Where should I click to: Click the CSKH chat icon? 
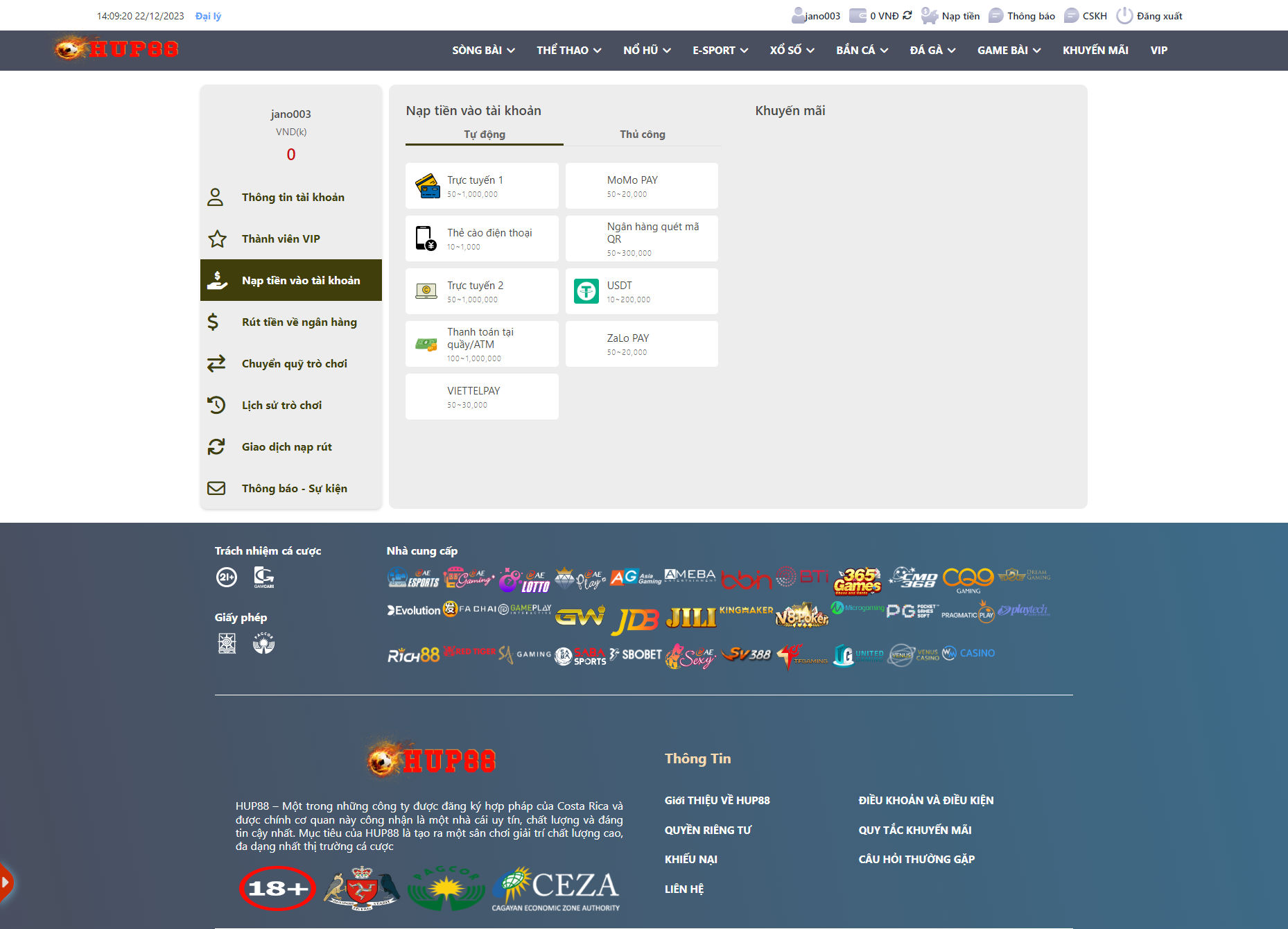(1071, 15)
